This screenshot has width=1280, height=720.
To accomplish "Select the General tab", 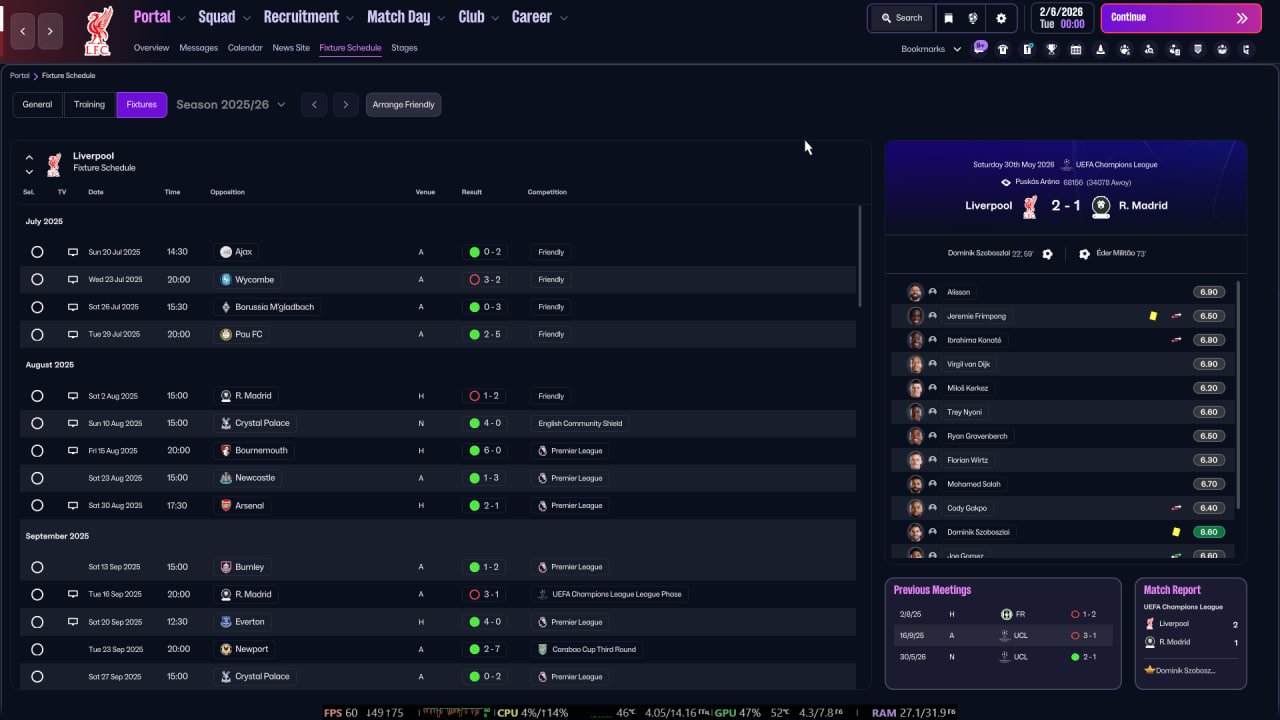I will click(x=37, y=105).
